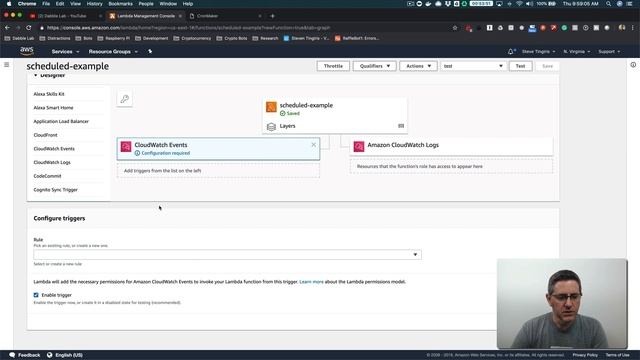
Task: Add CloudWatch Logs trigger from list
Action: click(x=52, y=162)
